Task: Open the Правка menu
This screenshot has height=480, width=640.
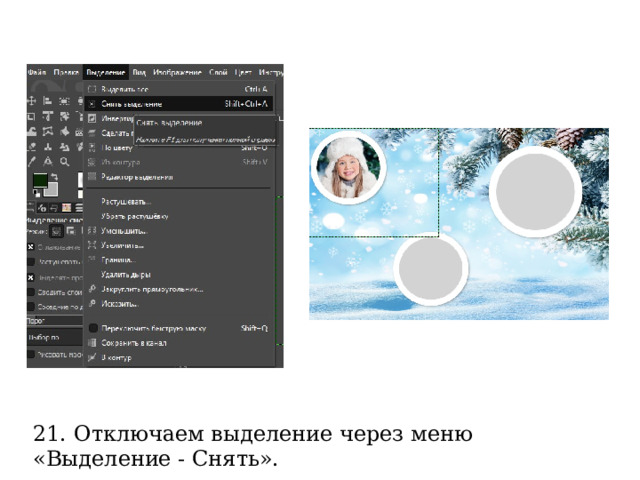Action: (x=66, y=73)
